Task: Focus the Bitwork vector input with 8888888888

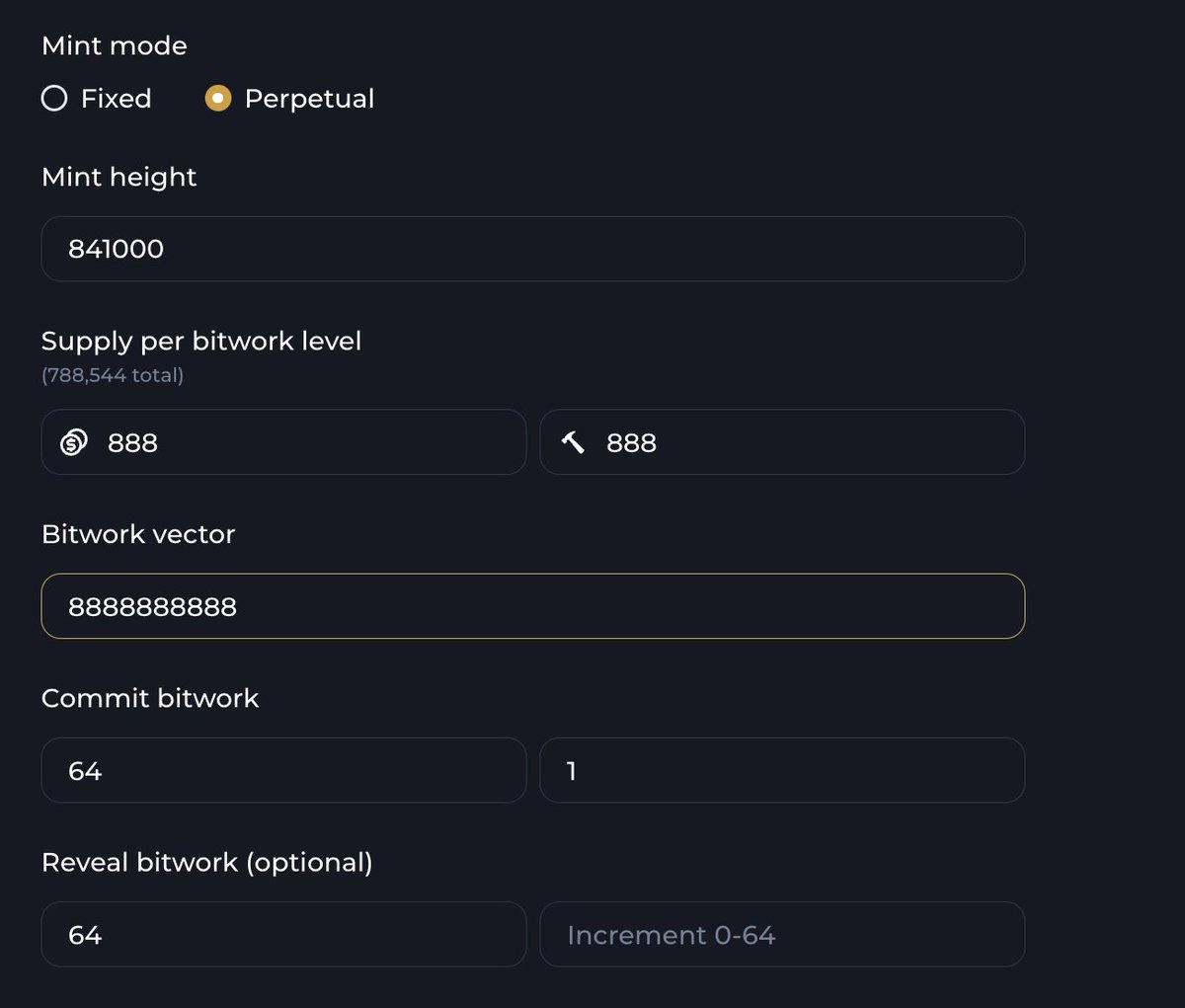Action: (533, 606)
